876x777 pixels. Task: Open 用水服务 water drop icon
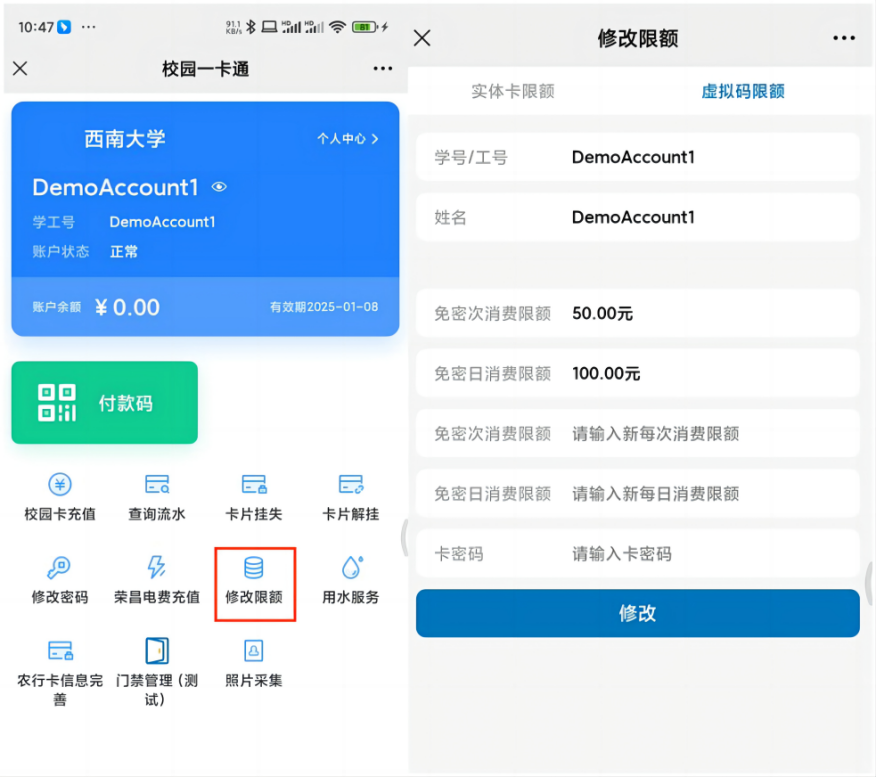point(350,568)
